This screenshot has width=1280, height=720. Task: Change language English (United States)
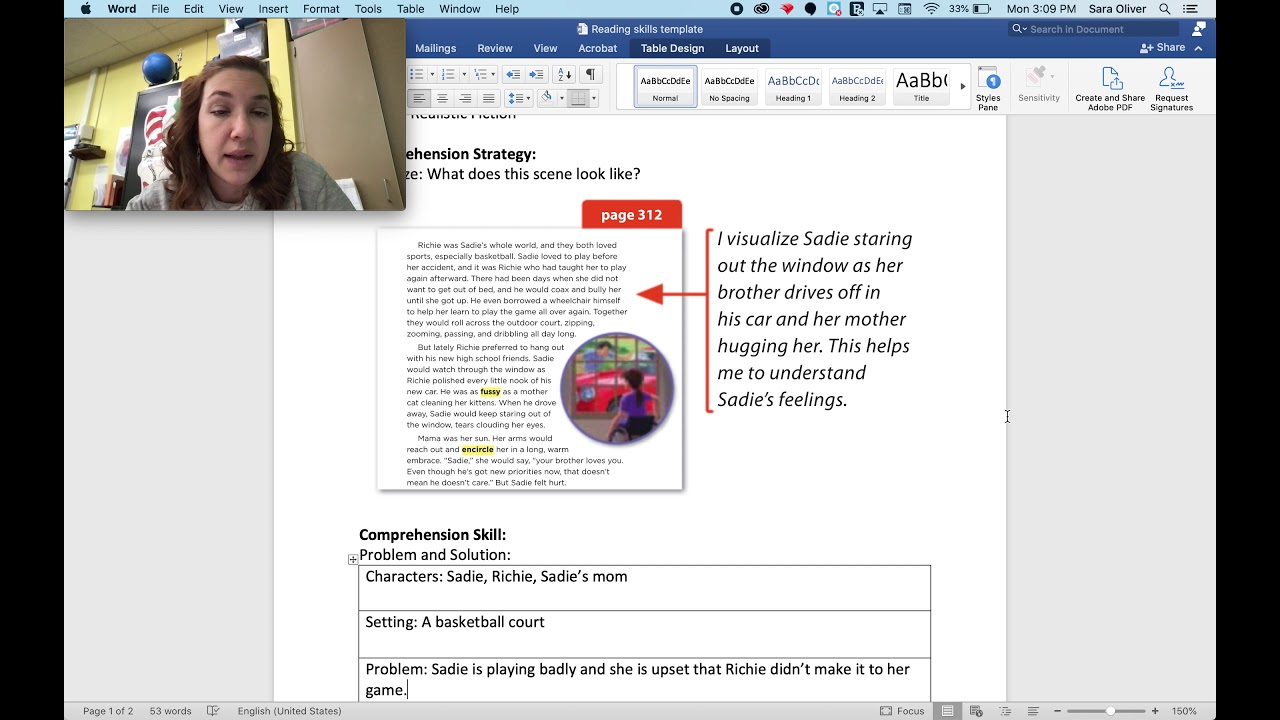pos(289,711)
